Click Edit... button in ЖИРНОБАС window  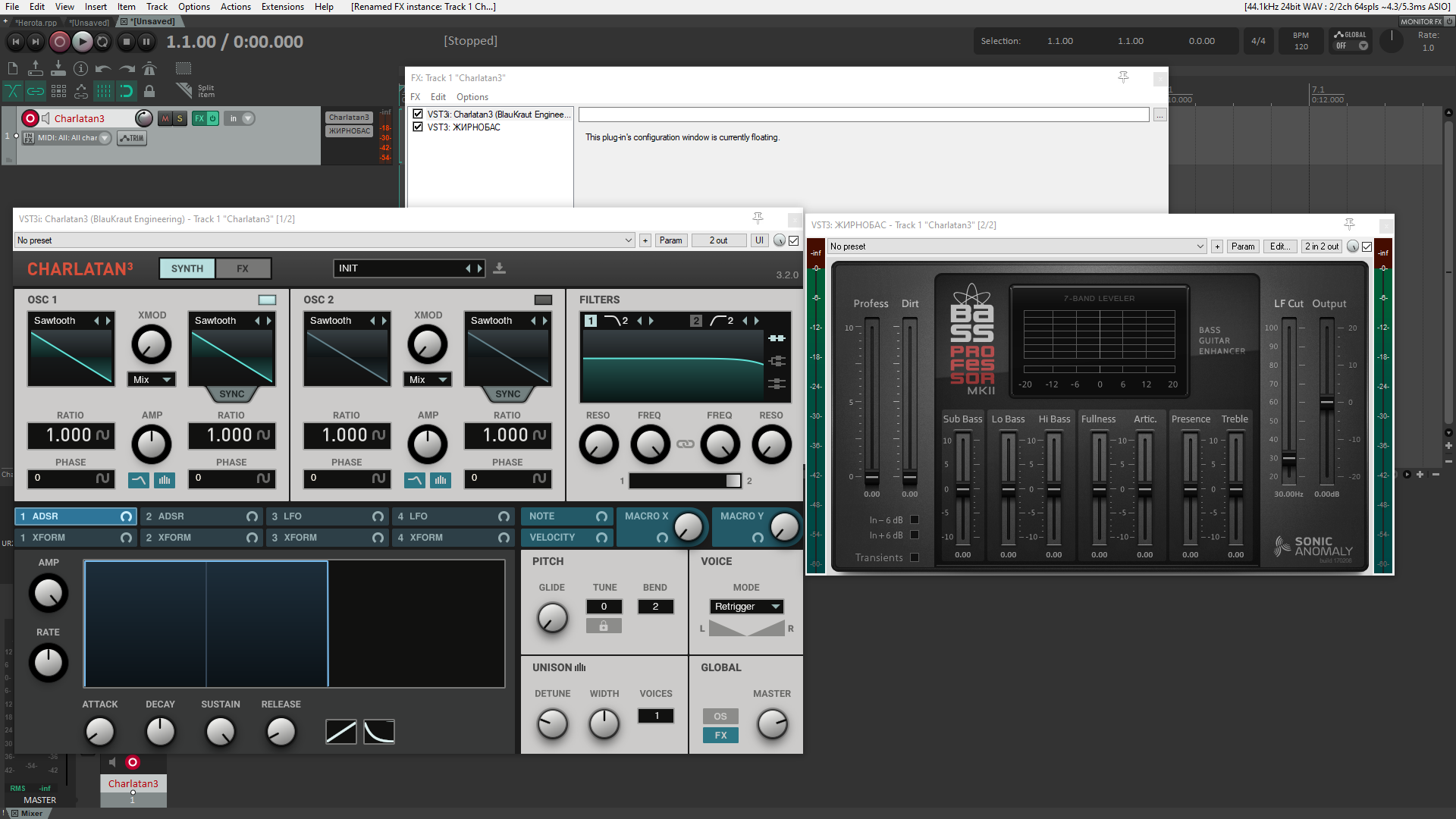coord(1280,246)
